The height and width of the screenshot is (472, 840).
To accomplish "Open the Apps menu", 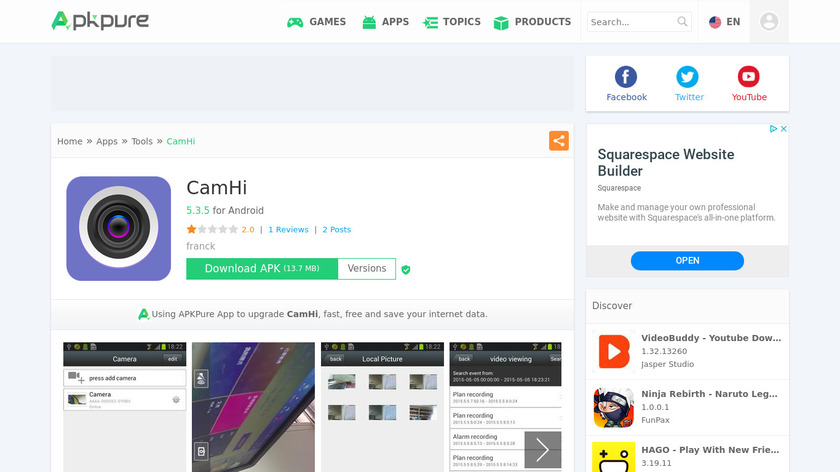I will click(x=385, y=22).
